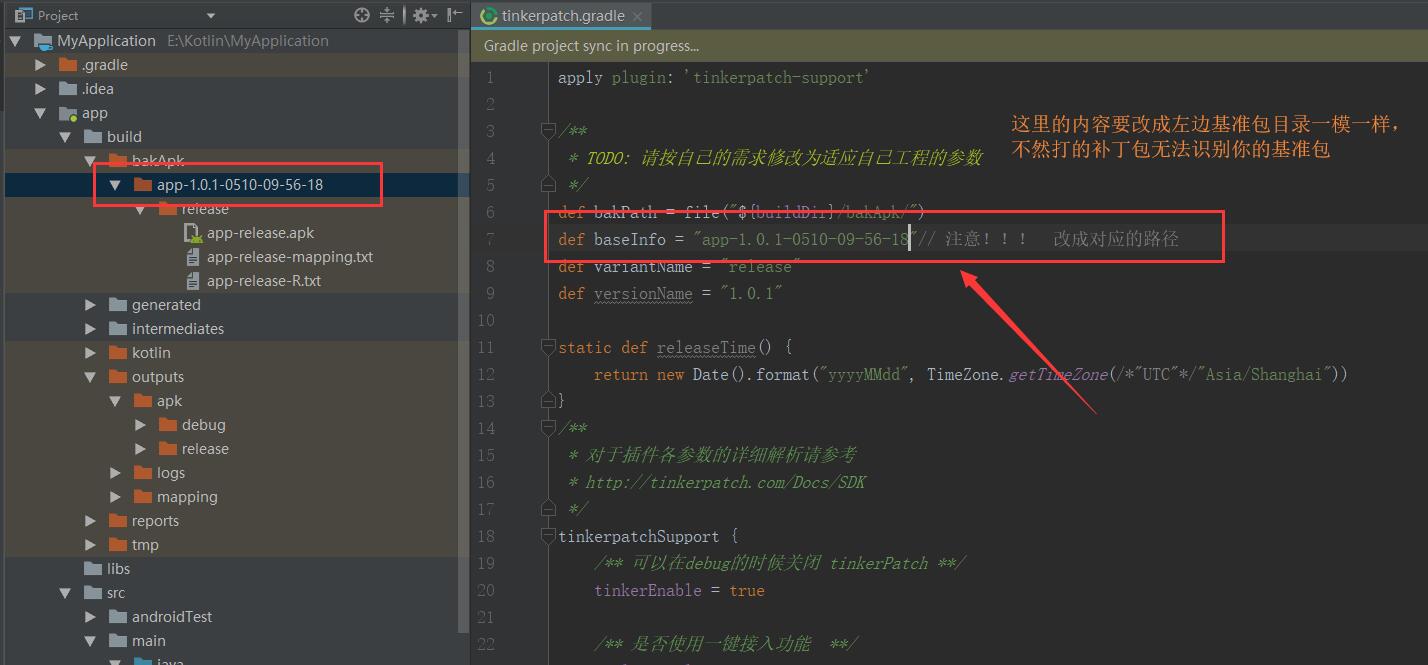Expand the intermediates folder arrow
This screenshot has height=665, width=1428.
(x=90, y=329)
